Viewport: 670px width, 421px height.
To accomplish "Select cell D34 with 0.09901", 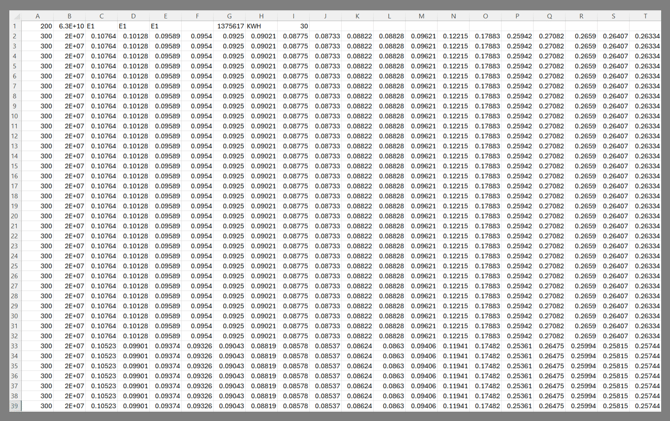I will [133, 356].
